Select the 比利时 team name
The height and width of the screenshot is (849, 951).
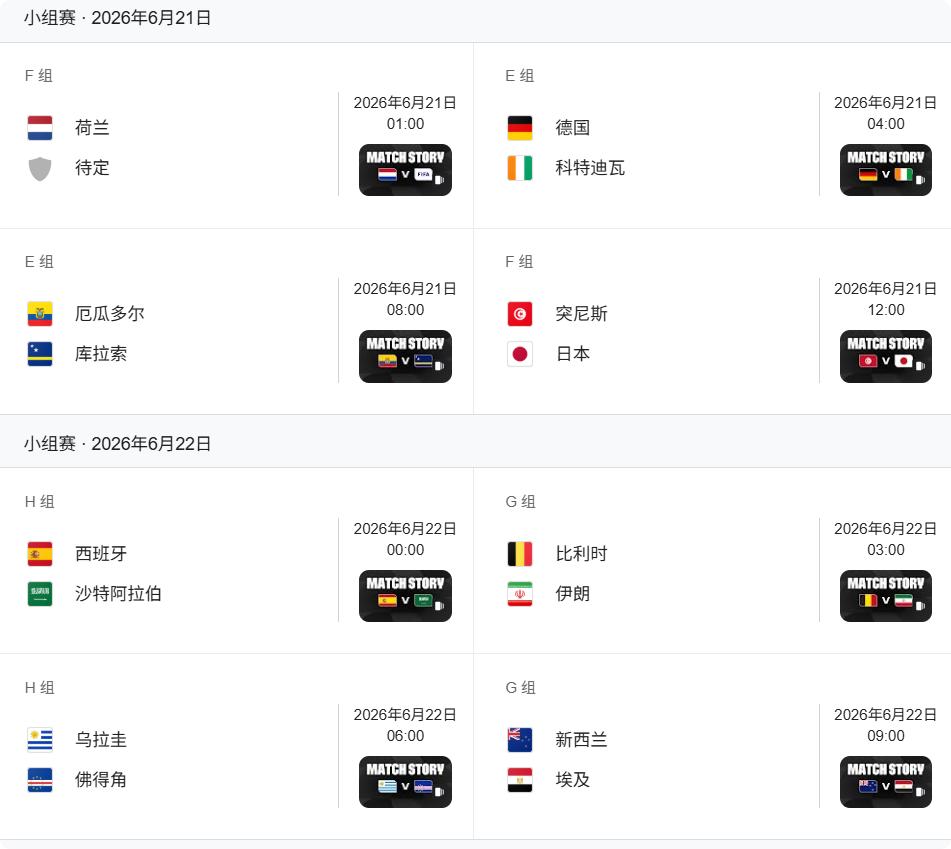[x=581, y=554]
